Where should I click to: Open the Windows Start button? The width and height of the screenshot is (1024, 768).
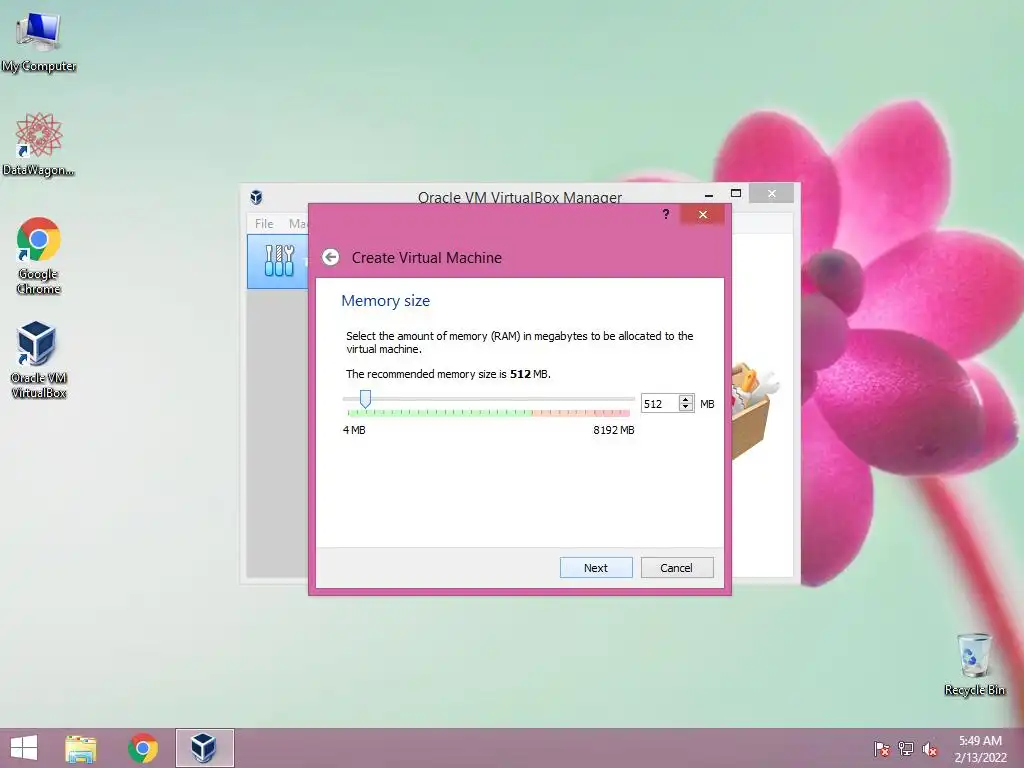(x=24, y=748)
